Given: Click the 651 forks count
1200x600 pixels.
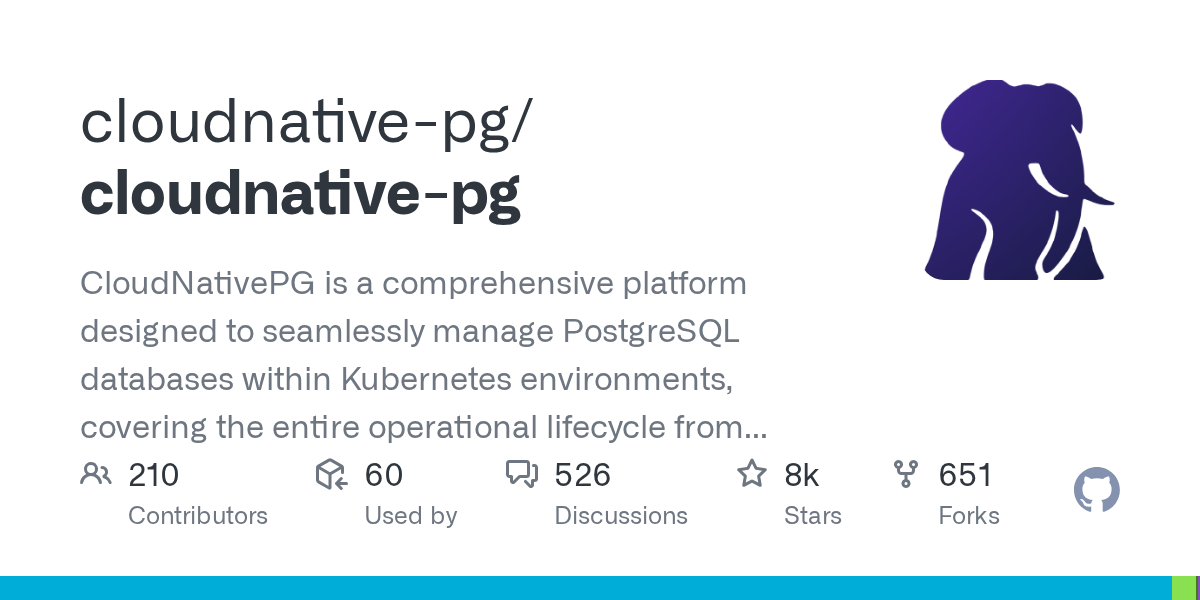Looking at the screenshot, I should 965,475.
